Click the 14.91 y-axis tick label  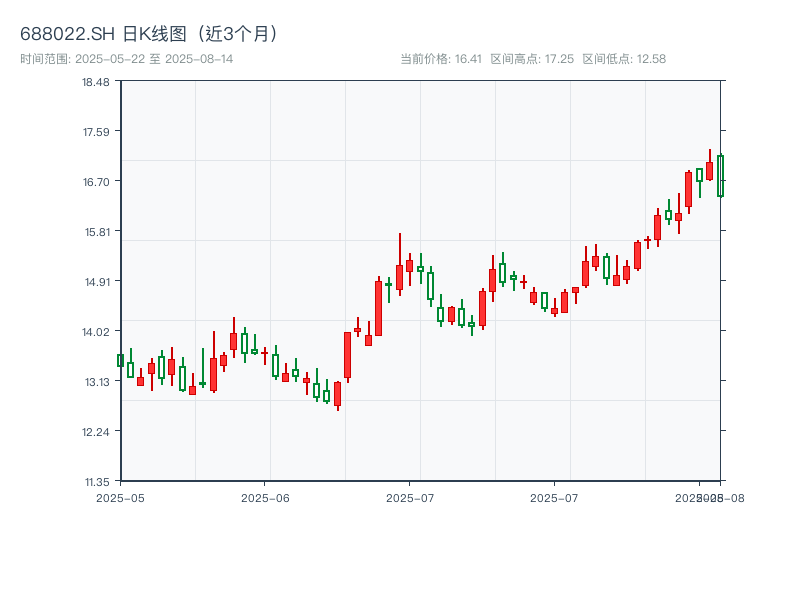tap(96, 281)
